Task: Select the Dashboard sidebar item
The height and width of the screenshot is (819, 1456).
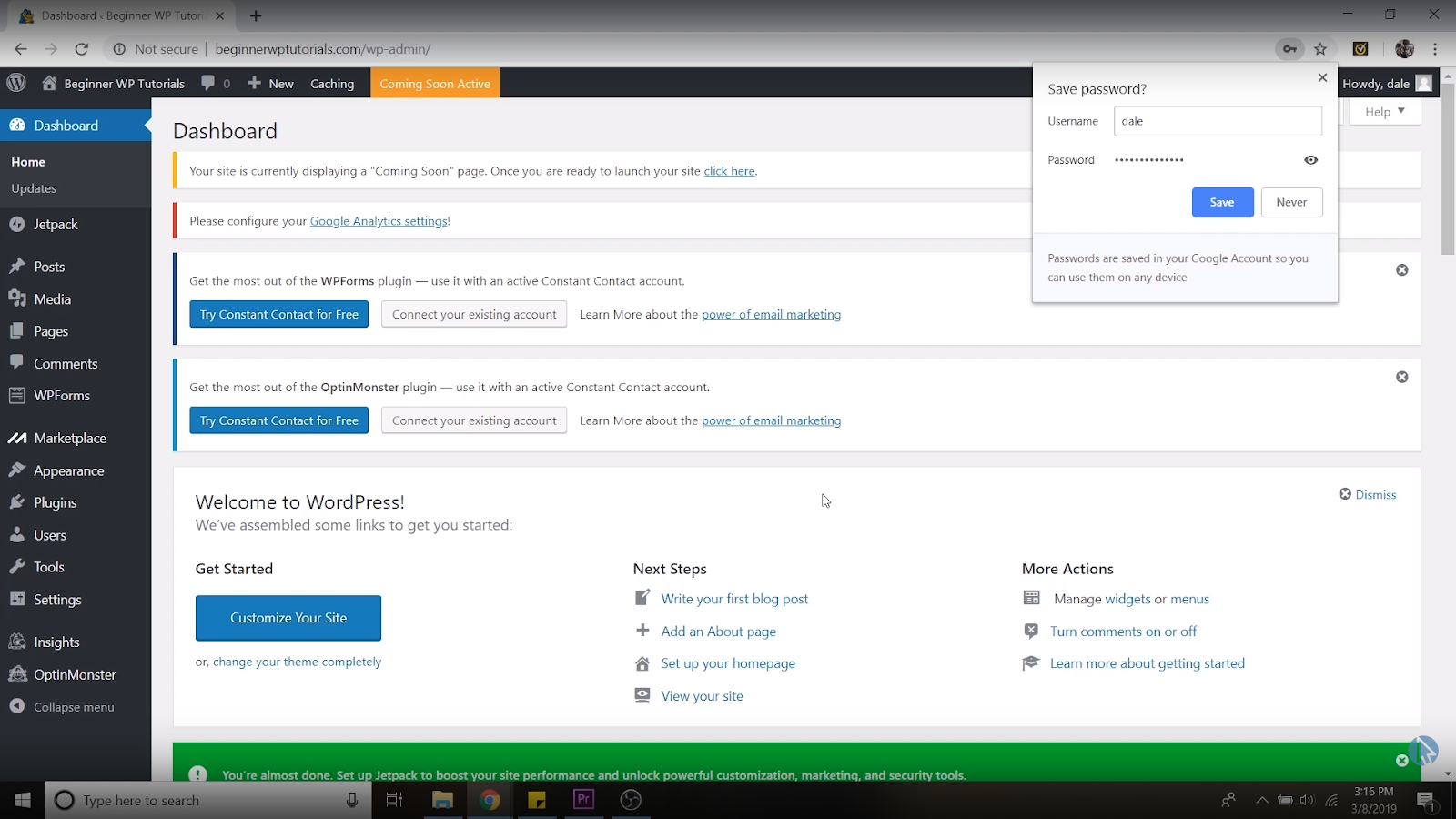Action: click(x=76, y=126)
